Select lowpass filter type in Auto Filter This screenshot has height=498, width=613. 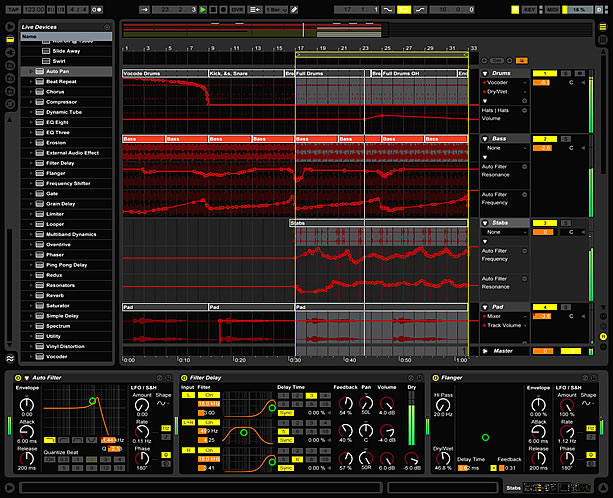tap(50, 440)
